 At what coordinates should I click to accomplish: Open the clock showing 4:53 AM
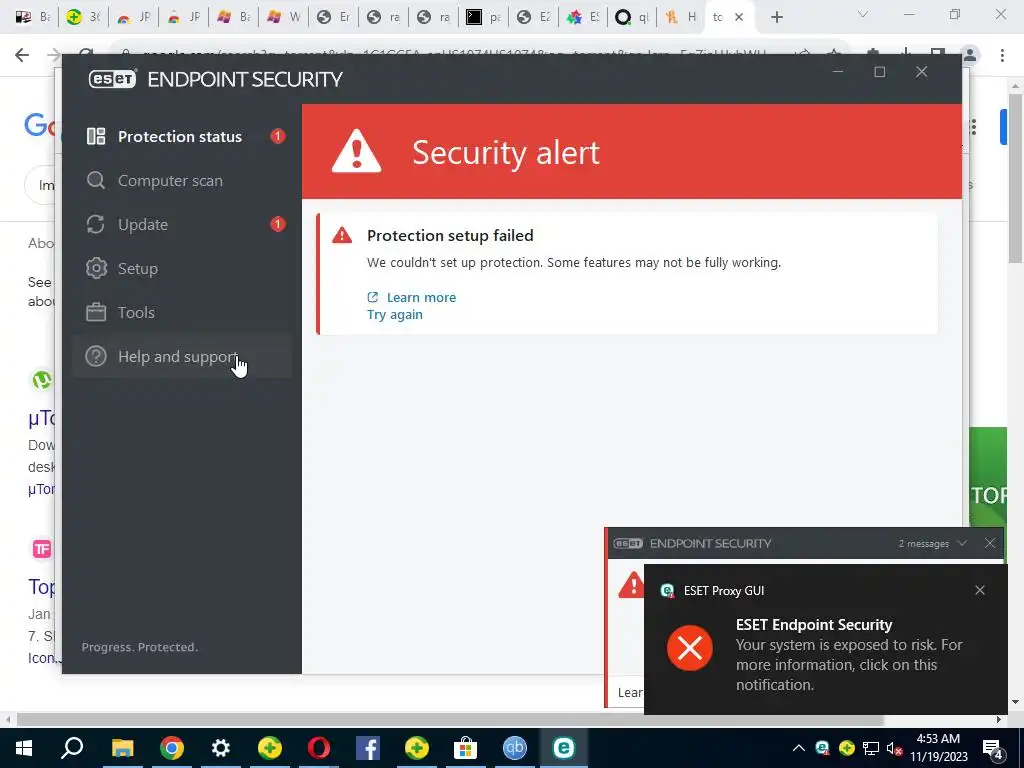pos(938,748)
